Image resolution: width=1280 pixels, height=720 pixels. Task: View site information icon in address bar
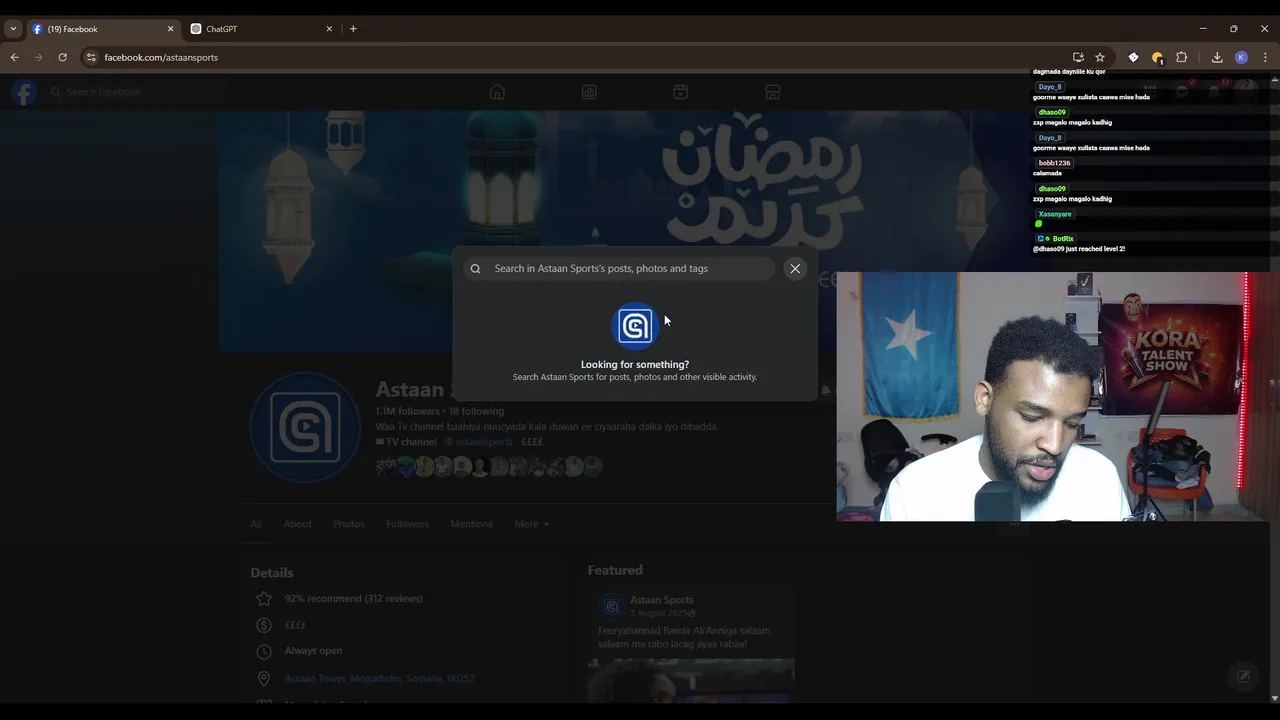[91, 57]
